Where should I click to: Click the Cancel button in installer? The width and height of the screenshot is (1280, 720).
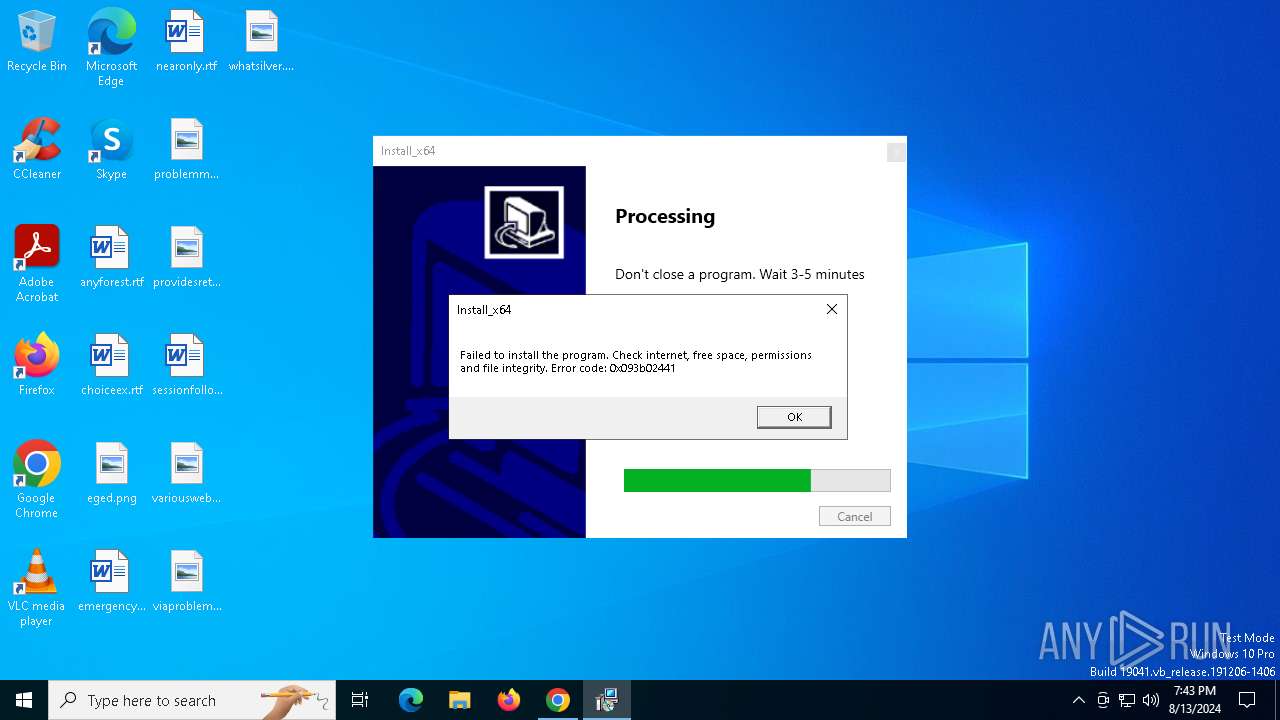pos(855,517)
